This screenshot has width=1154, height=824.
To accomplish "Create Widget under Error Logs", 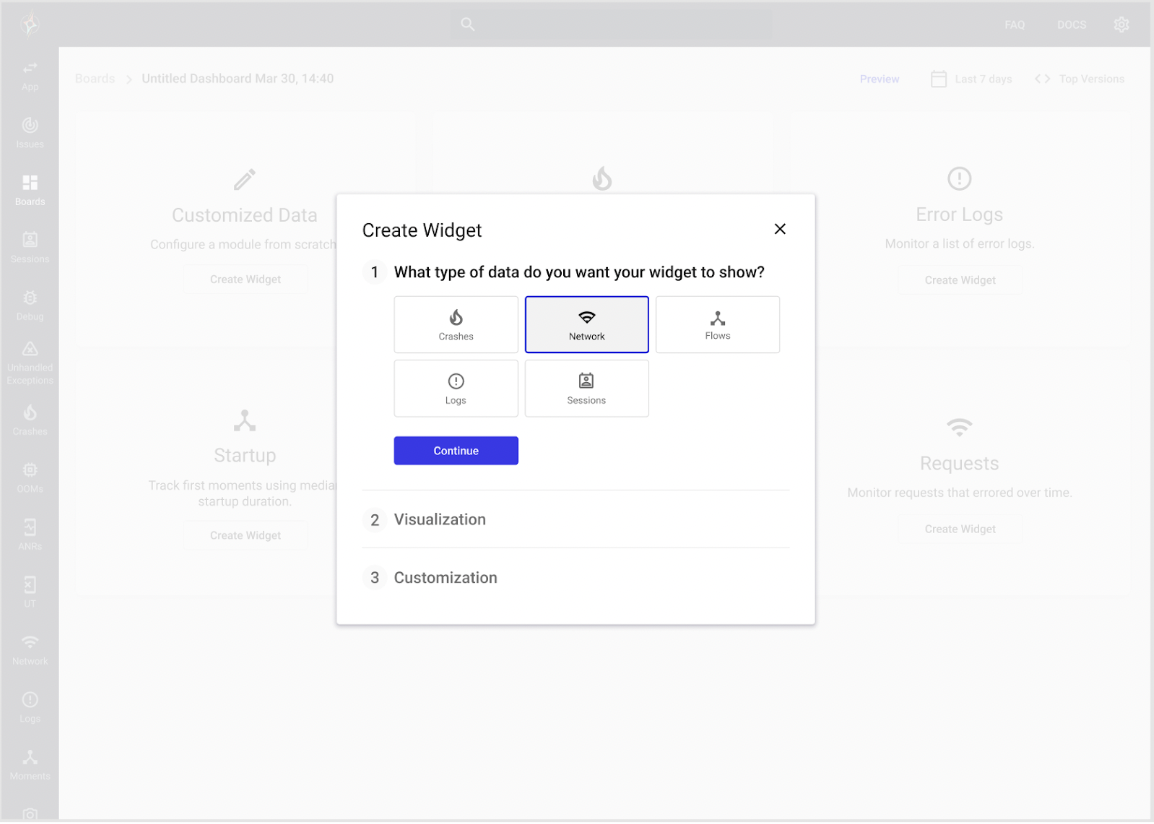I will click(960, 280).
